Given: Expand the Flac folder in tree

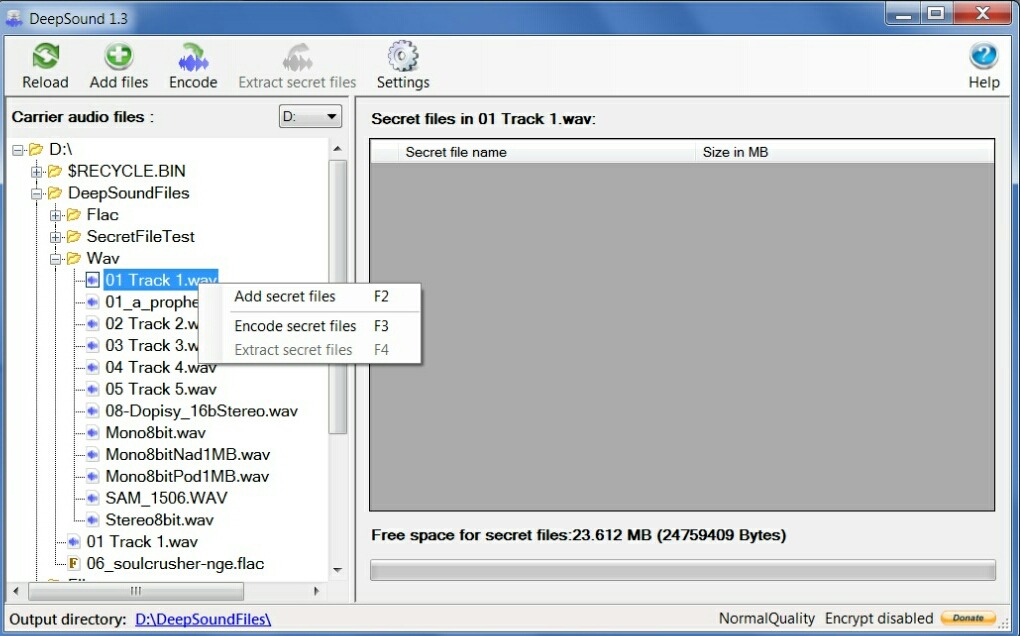Looking at the screenshot, I should (56, 216).
